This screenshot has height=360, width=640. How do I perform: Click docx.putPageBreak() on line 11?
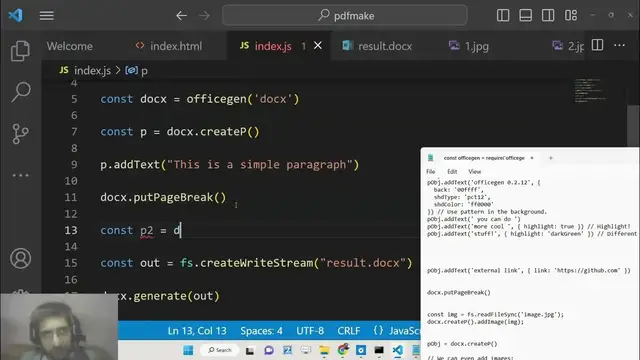coord(163,198)
